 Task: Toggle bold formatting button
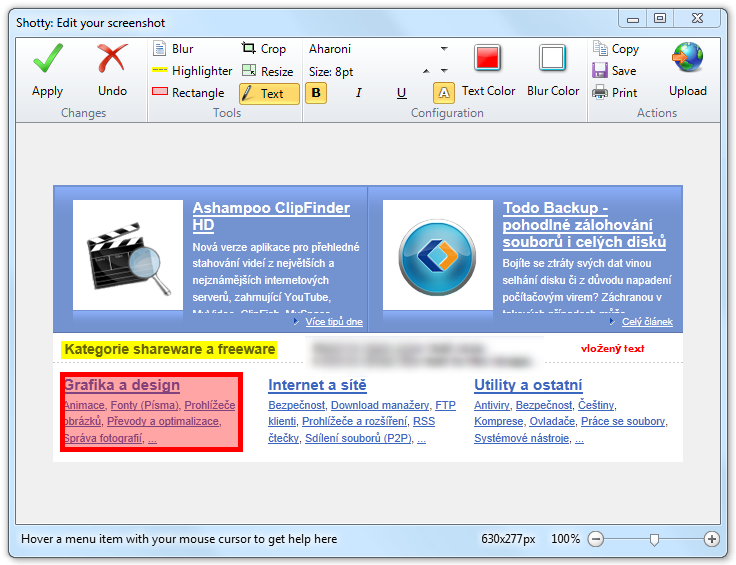tap(316, 93)
